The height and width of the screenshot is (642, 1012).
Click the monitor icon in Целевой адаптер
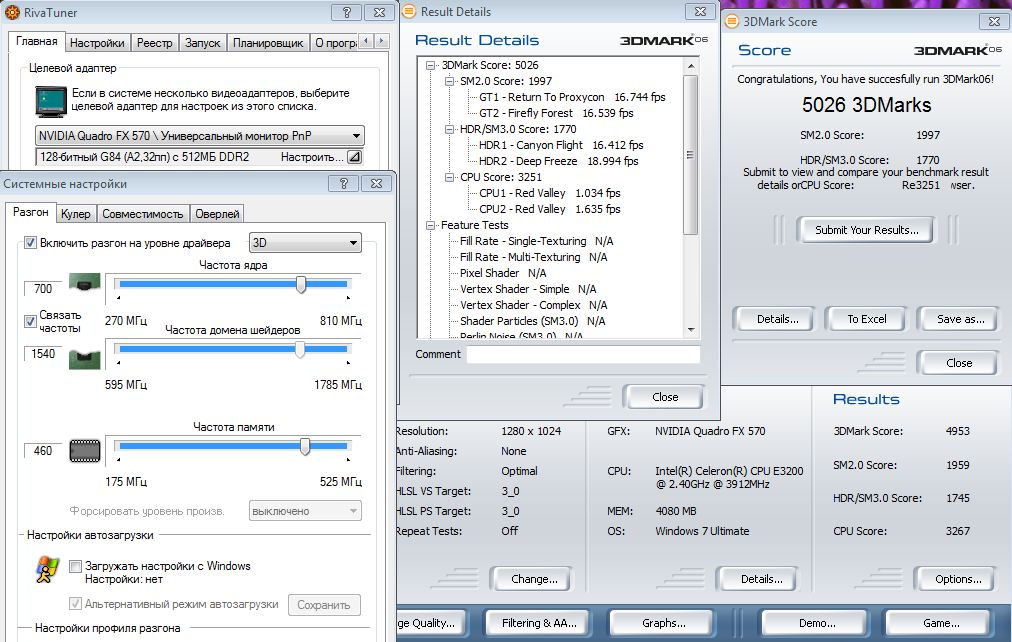(x=49, y=100)
